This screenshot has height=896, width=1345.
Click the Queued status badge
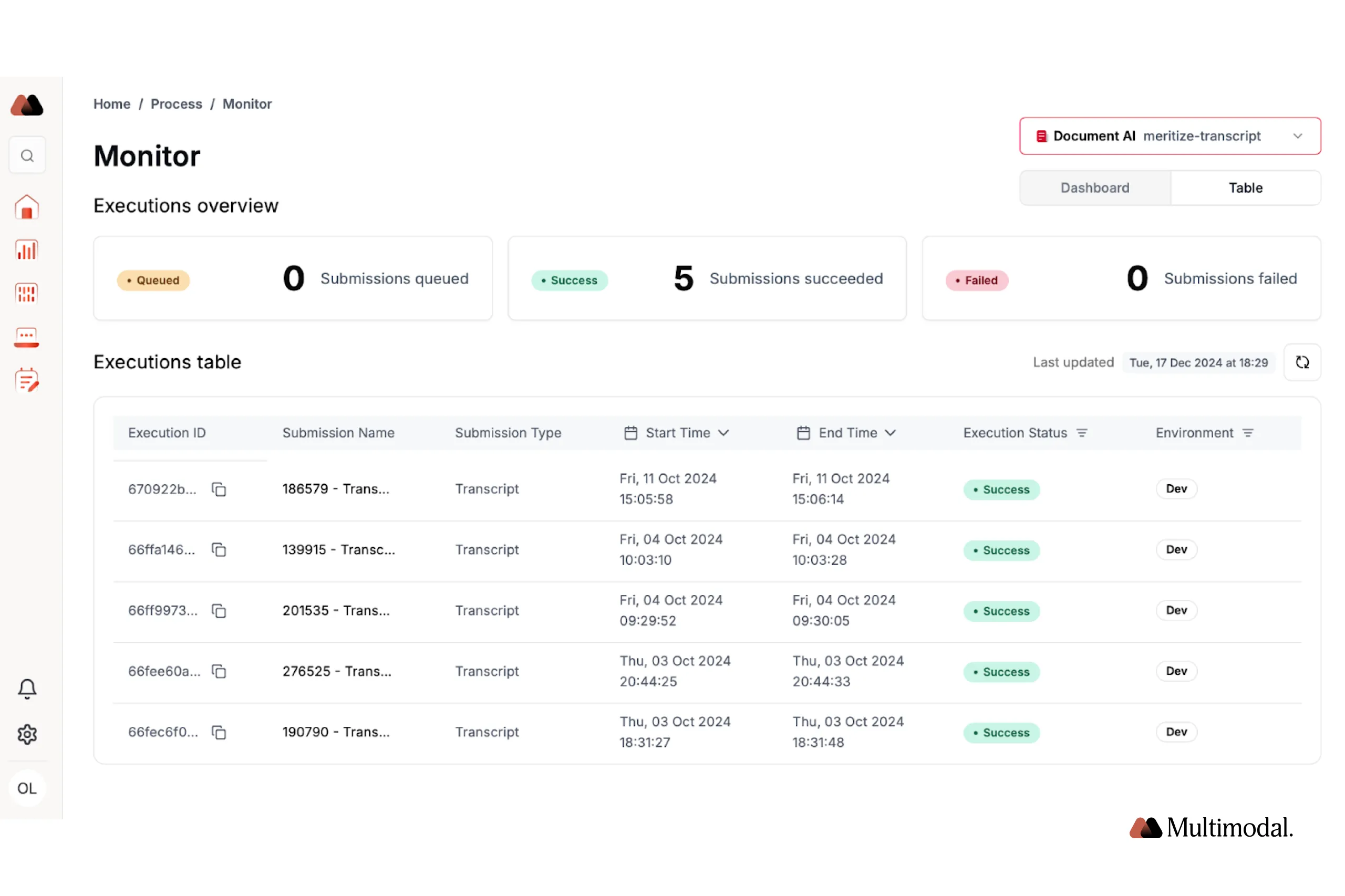click(x=153, y=280)
